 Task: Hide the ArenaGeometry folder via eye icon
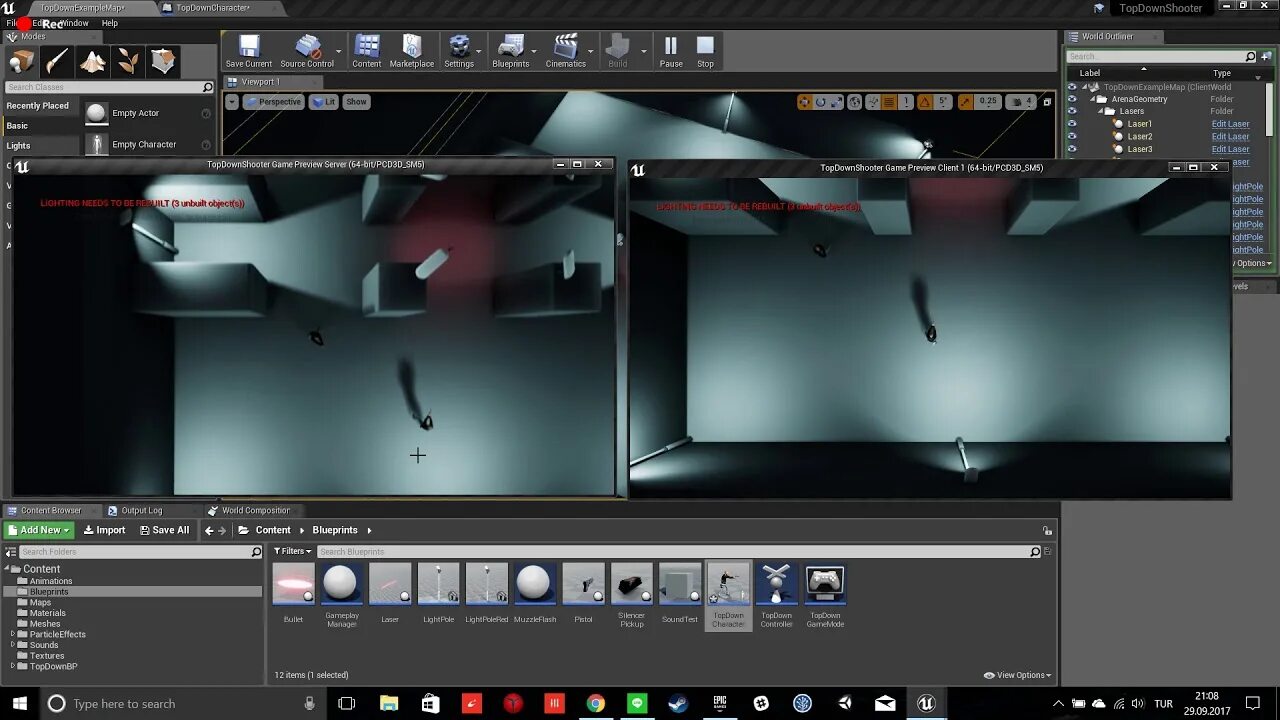[1072, 99]
